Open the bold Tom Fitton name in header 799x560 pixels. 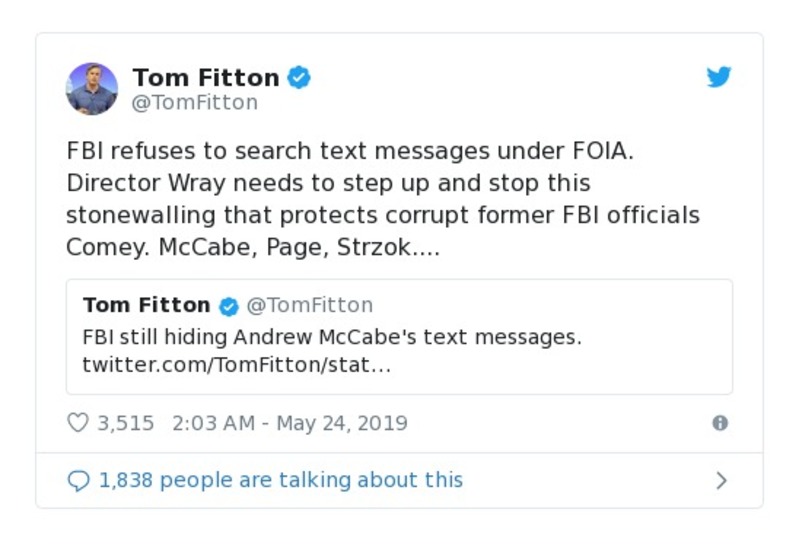(206, 77)
